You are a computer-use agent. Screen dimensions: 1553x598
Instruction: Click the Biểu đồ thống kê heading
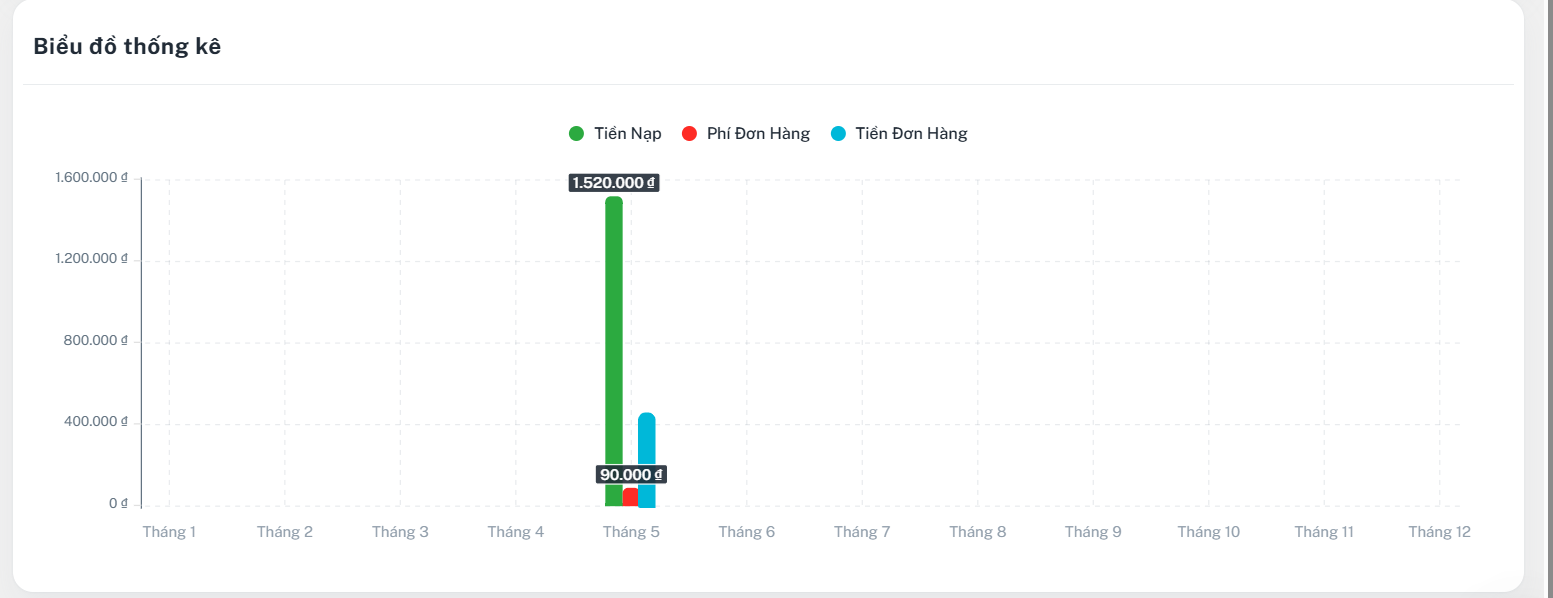[127, 46]
